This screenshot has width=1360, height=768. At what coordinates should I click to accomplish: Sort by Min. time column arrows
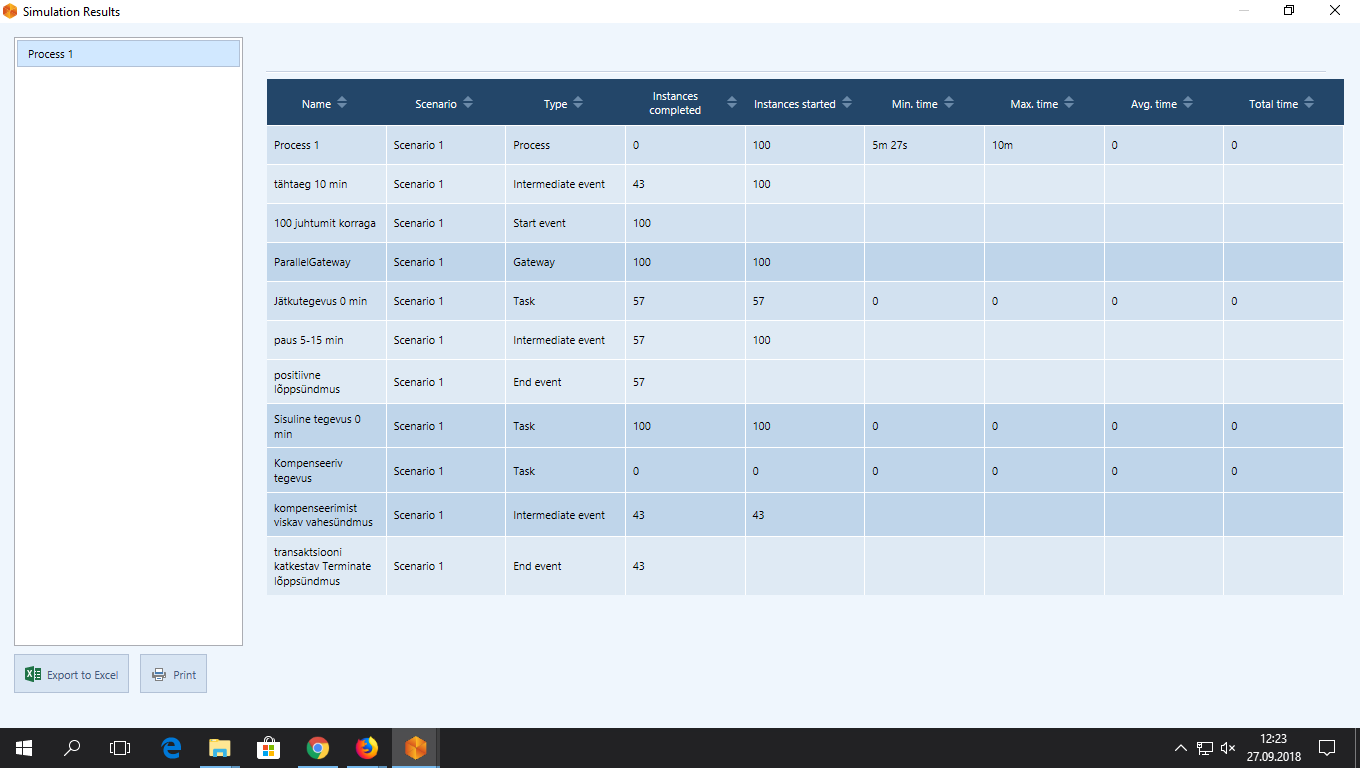tap(949, 103)
